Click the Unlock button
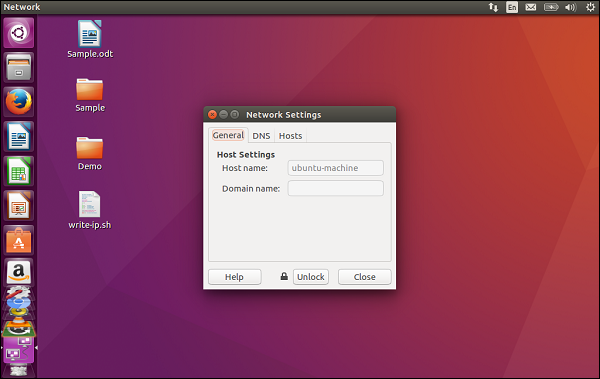 tap(311, 277)
